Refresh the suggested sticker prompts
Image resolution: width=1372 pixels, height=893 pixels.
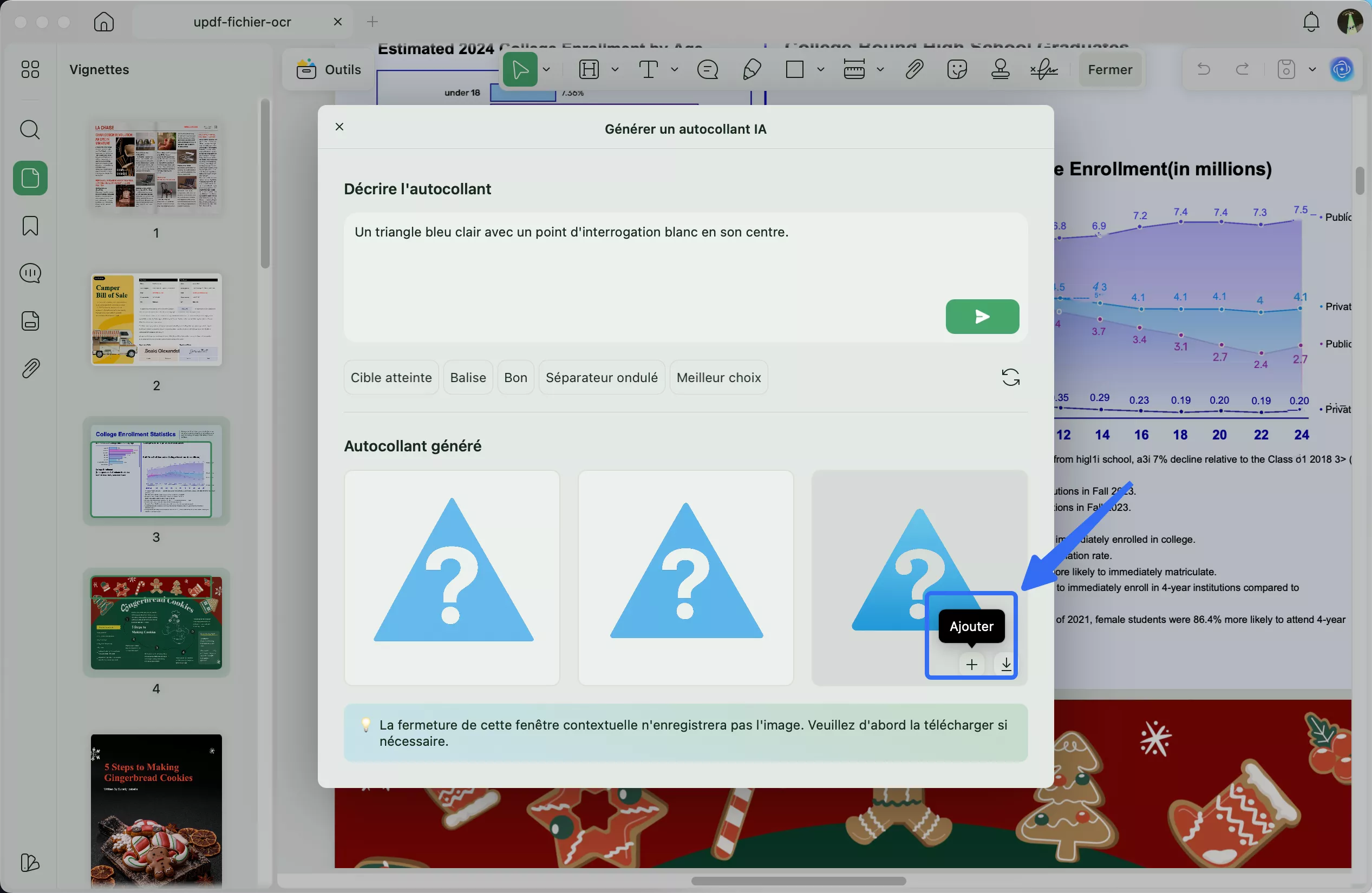click(x=1010, y=377)
